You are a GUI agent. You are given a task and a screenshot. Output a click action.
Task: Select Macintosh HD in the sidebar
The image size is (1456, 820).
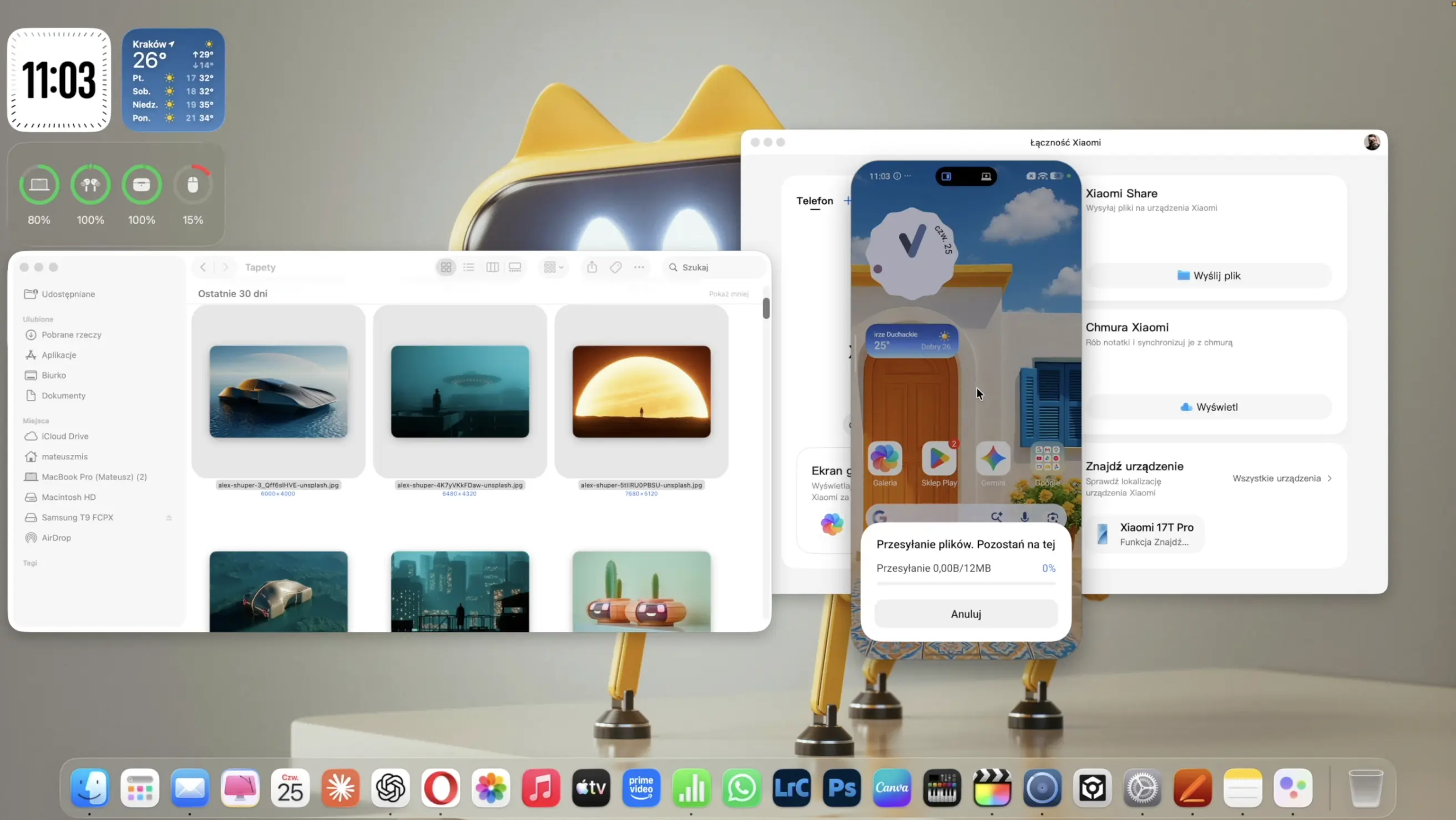[68, 497]
